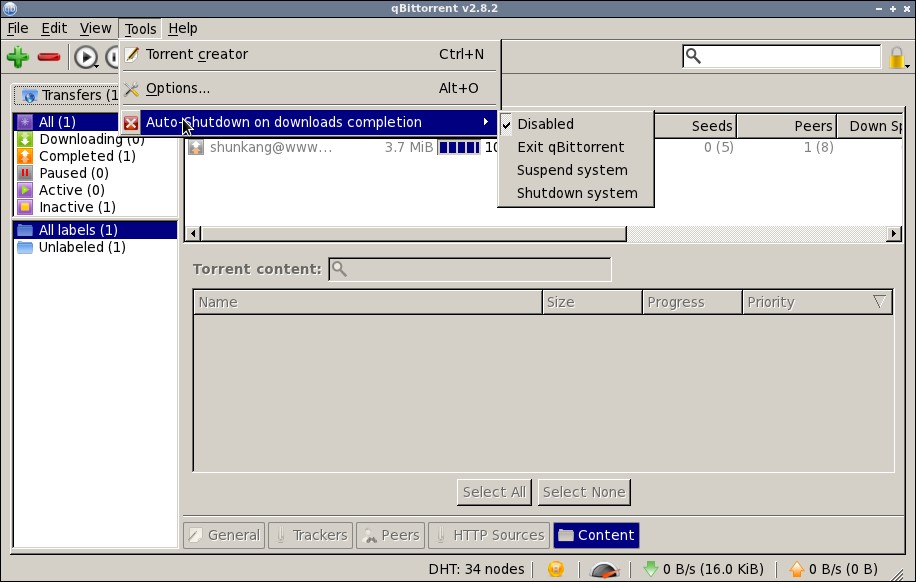Focus the Torrent content filter field
Image resolution: width=916 pixels, height=582 pixels.
(x=470, y=269)
